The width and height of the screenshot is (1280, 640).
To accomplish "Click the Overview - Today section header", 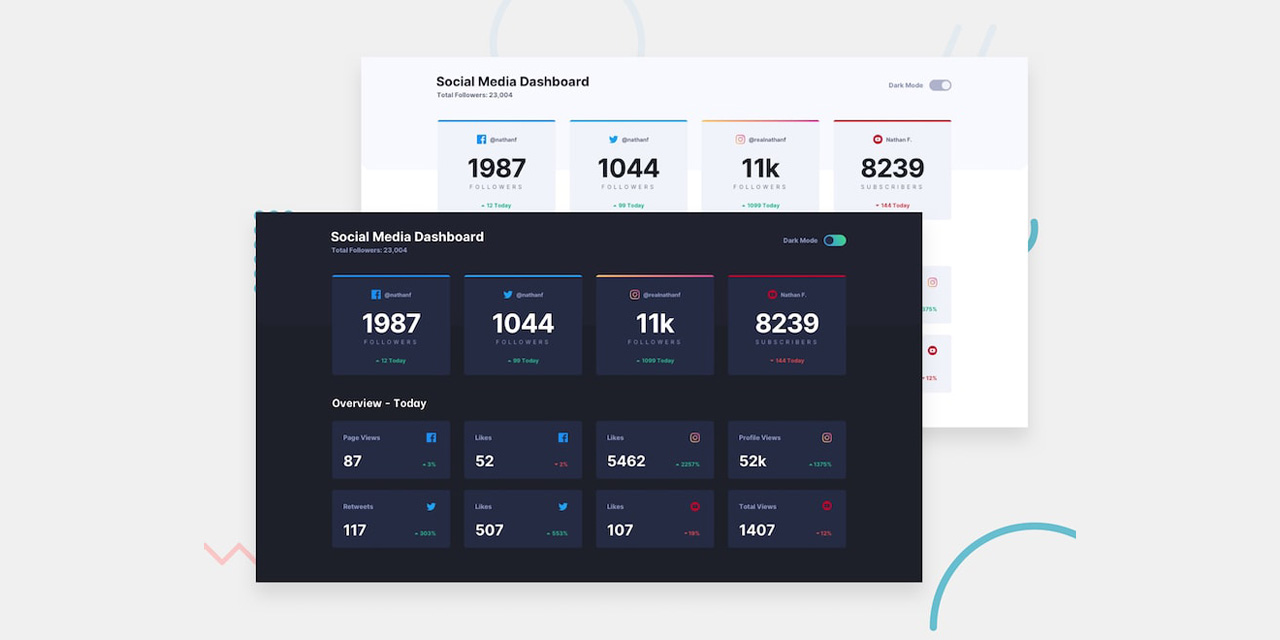I will 378,403.
